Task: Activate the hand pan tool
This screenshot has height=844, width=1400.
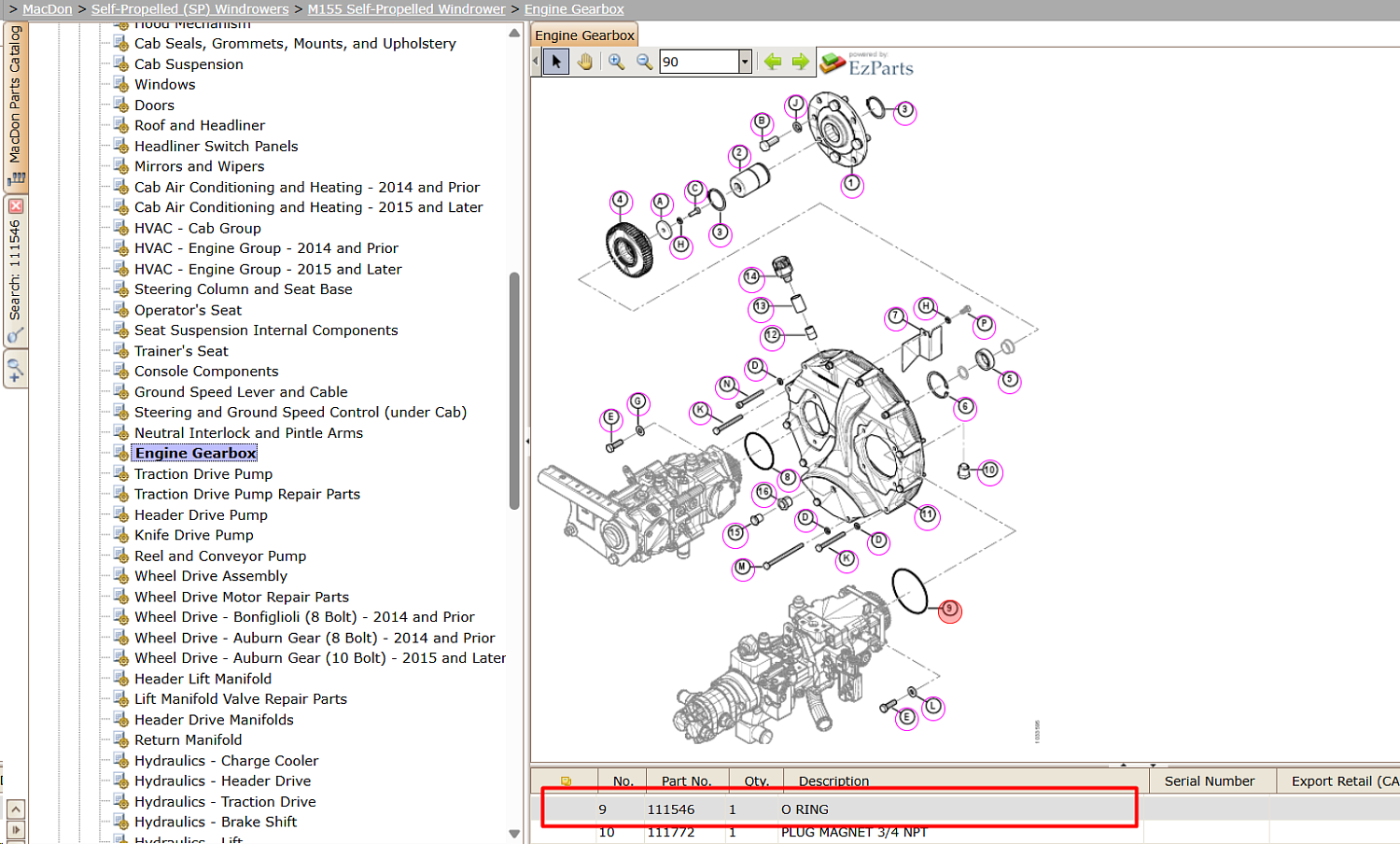Action: coord(585,62)
